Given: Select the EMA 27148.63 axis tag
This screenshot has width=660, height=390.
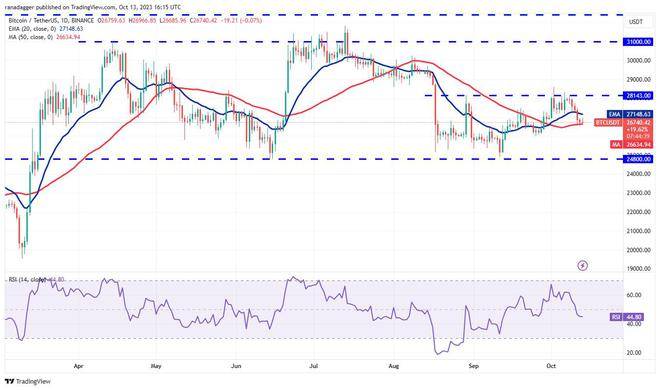Looking at the screenshot, I should [630, 114].
